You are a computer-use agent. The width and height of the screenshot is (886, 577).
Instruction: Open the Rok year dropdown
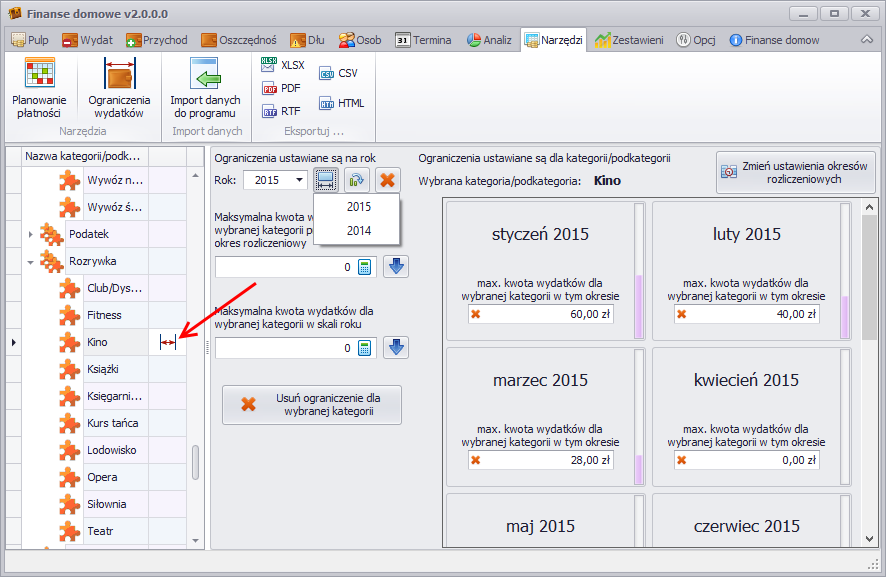pyautogui.click(x=300, y=180)
